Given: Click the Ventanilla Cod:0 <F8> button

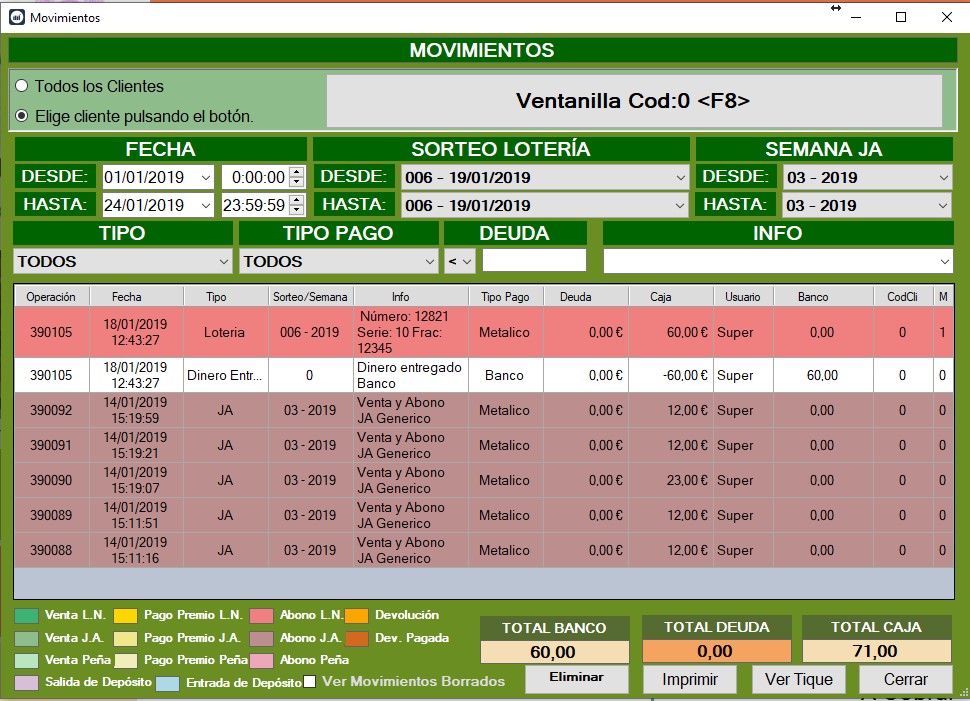Looking at the screenshot, I should coord(633,101).
